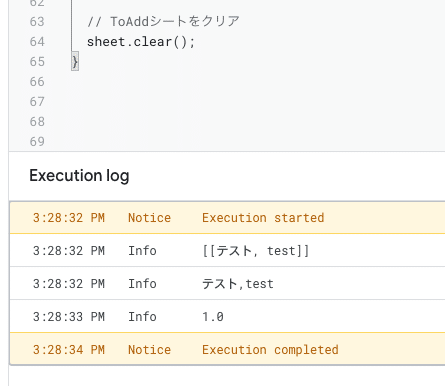Click the Info label beside [[テスト, test]]

pos(142,251)
